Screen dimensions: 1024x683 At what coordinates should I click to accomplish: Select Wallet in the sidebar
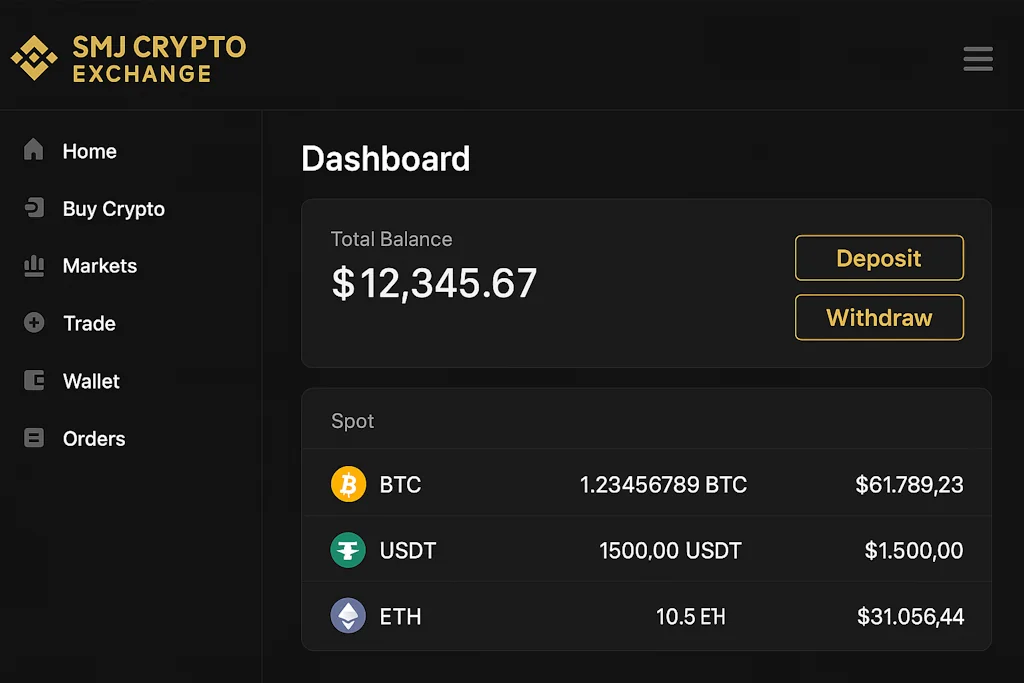91,381
